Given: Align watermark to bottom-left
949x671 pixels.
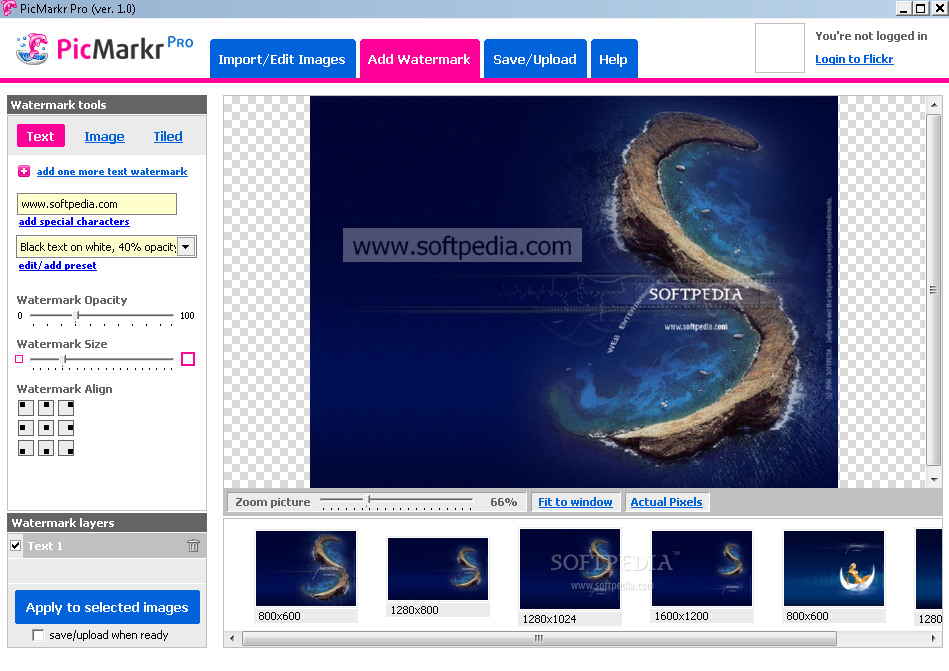Looking at the screenshot, I should pyautogui.click(x=26, y=448).
